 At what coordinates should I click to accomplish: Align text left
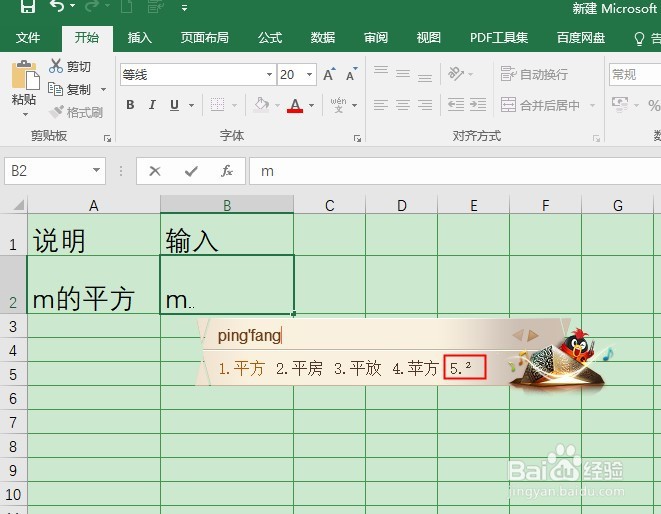[381, 105]
